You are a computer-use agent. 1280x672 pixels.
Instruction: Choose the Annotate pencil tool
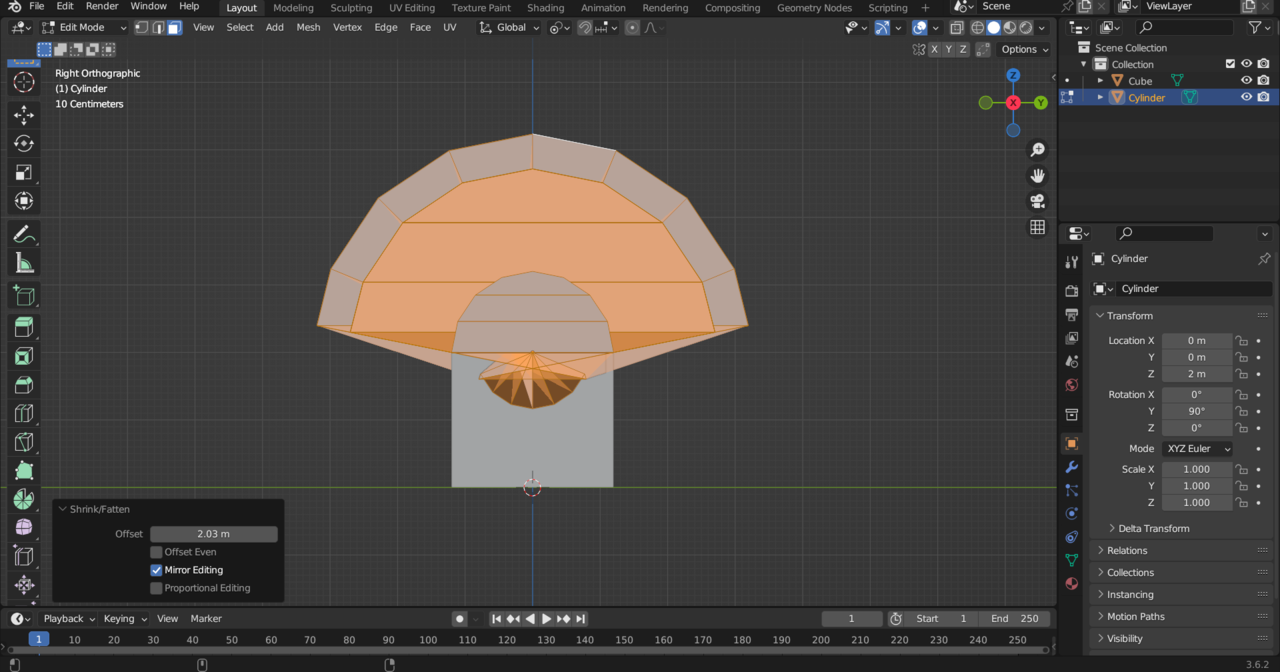[24, 235]
